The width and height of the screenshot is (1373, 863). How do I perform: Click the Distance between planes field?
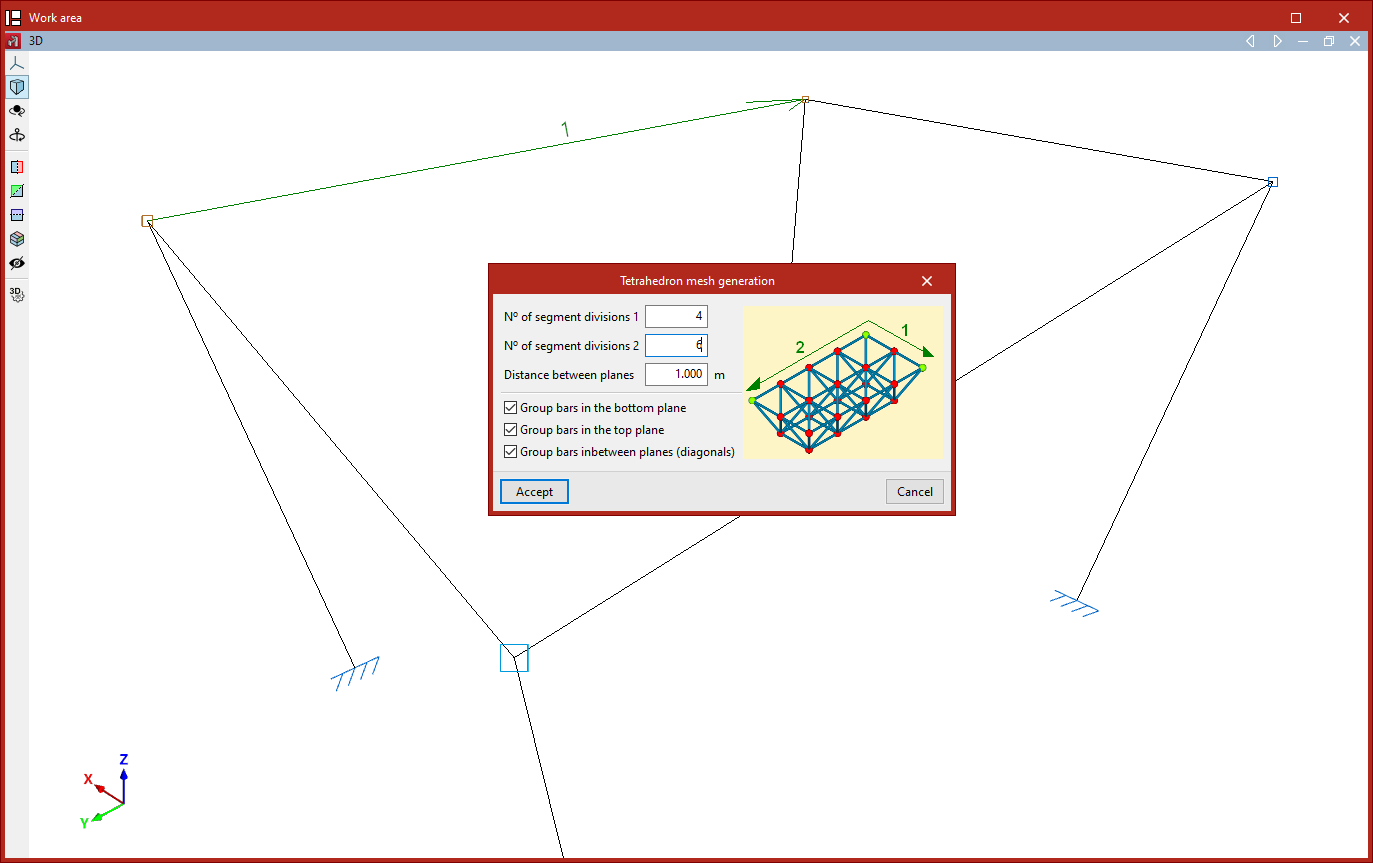click(676, 375)
